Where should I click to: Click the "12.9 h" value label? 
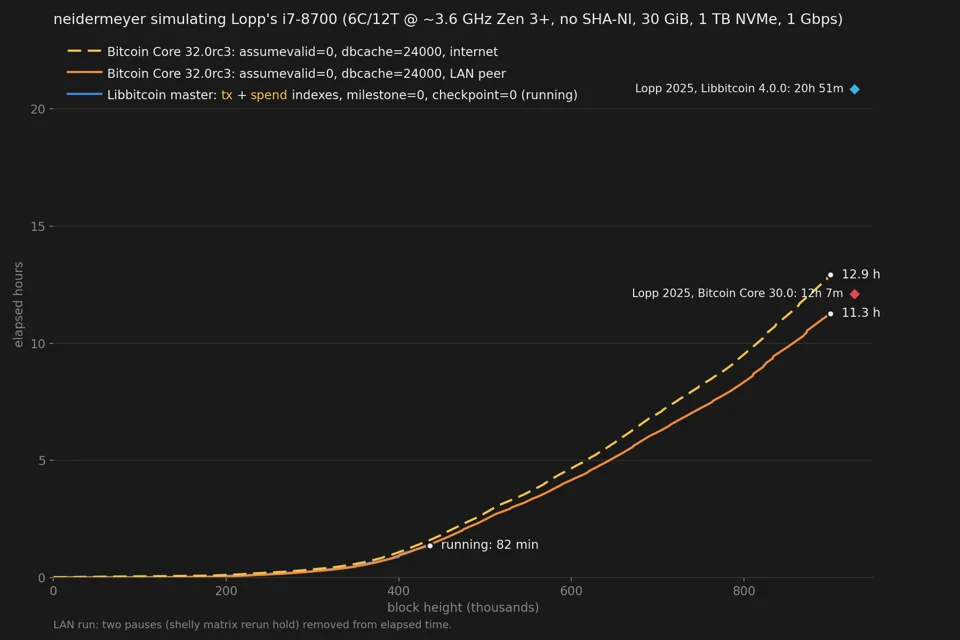861,274
